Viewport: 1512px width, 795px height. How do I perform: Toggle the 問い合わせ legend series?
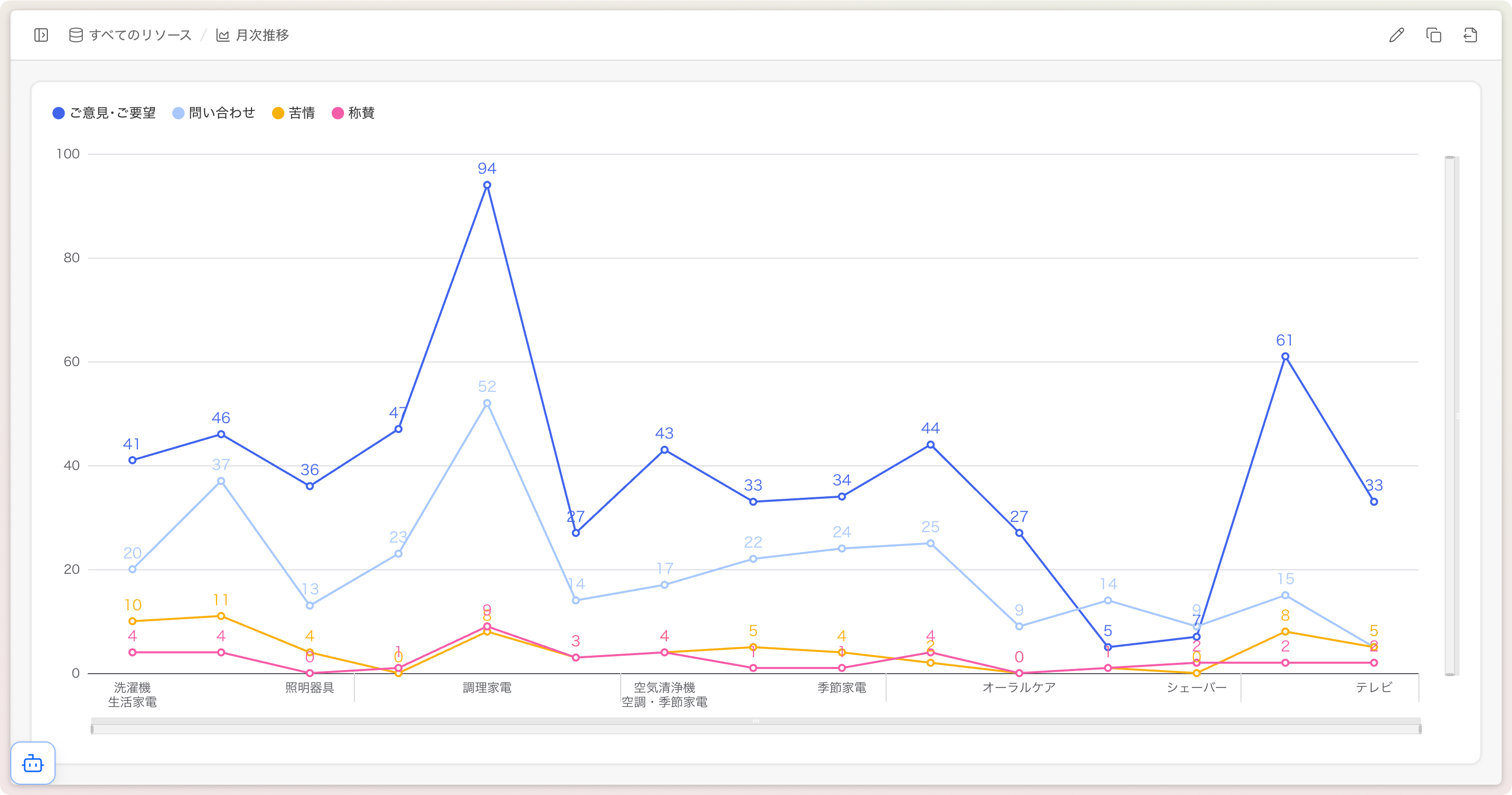click(222, 113)
